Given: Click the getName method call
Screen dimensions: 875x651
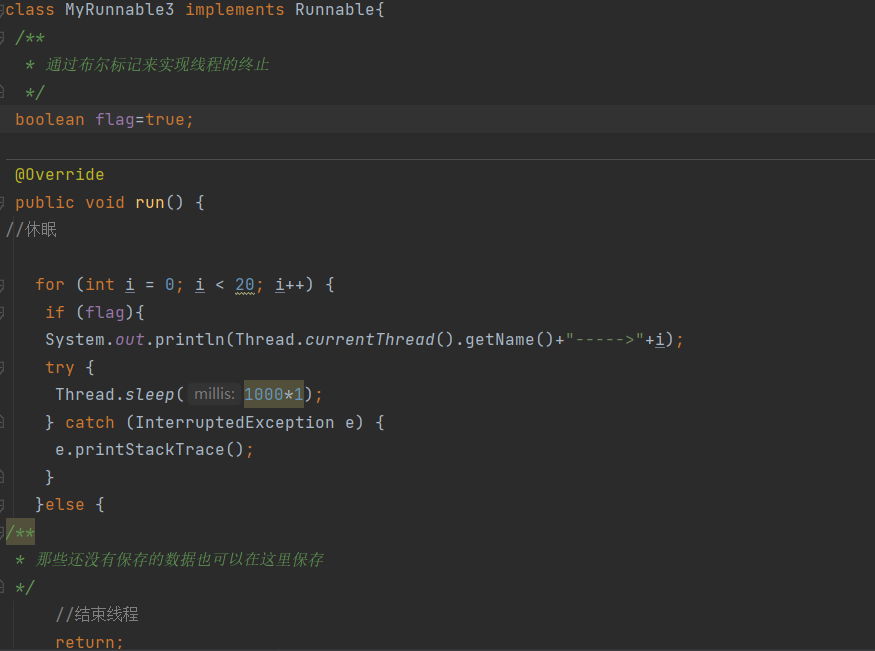Looking at the screenshot, I should click(499, 340).
